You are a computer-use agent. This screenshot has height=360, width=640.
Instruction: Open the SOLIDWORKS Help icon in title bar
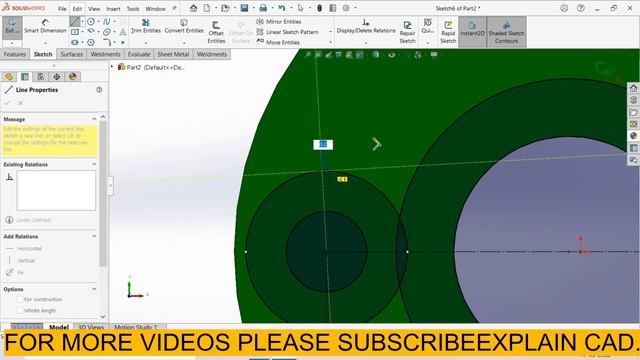580,8
